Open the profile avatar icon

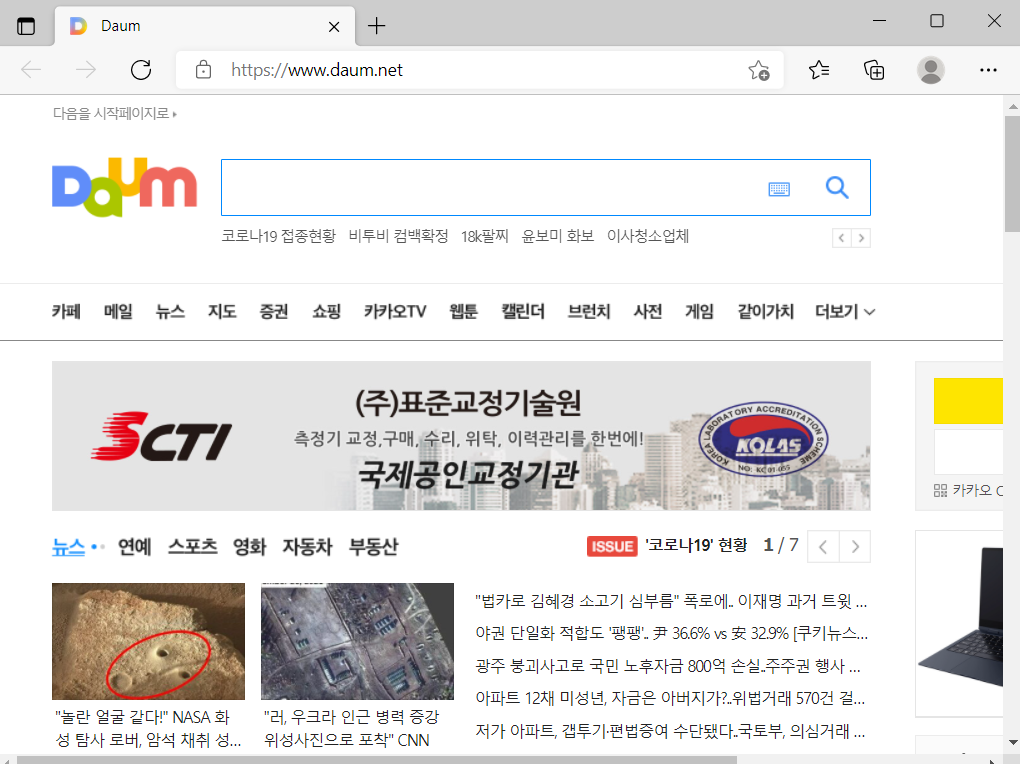[x=931, y=70]
